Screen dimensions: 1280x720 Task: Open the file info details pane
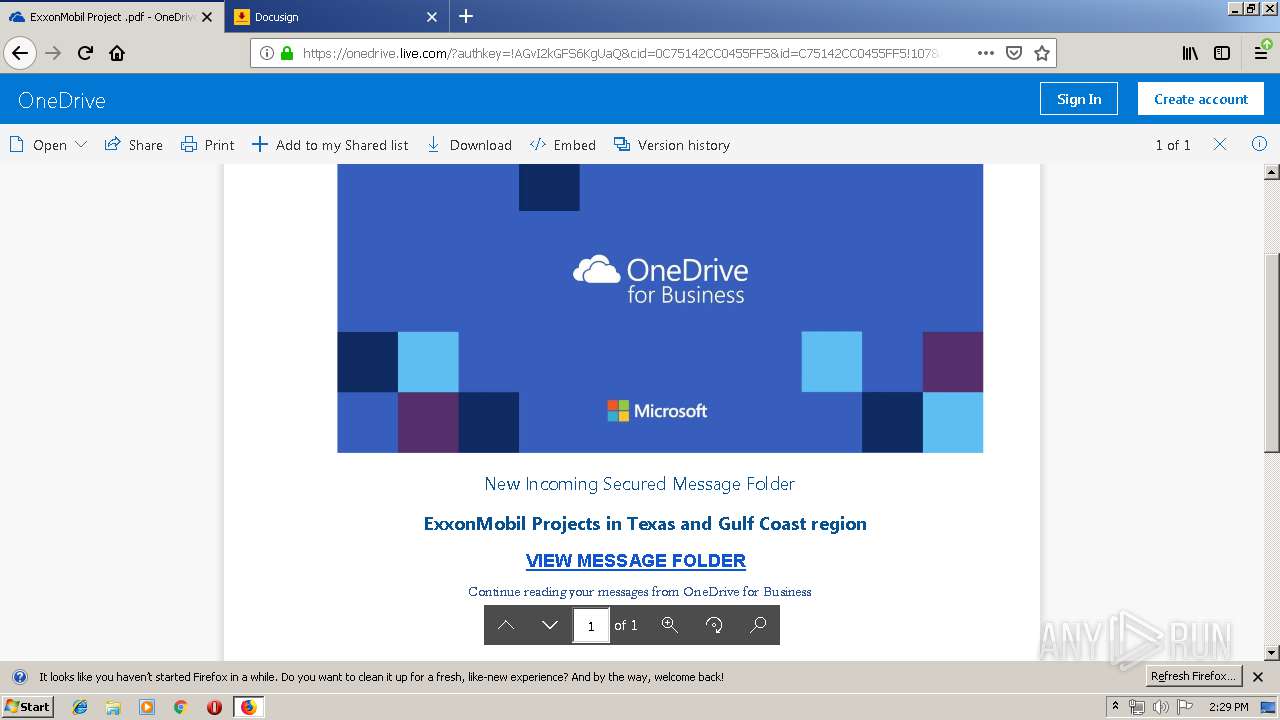1259,144
